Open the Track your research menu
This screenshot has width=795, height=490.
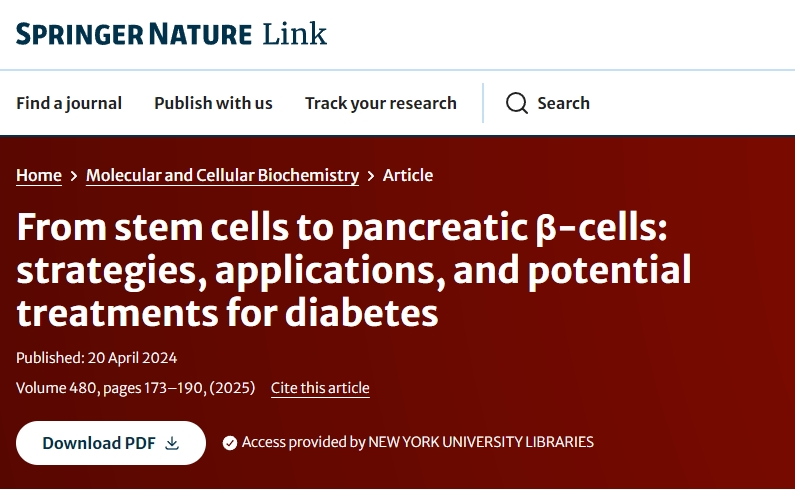pyautogui.click(x=380, y=103)
